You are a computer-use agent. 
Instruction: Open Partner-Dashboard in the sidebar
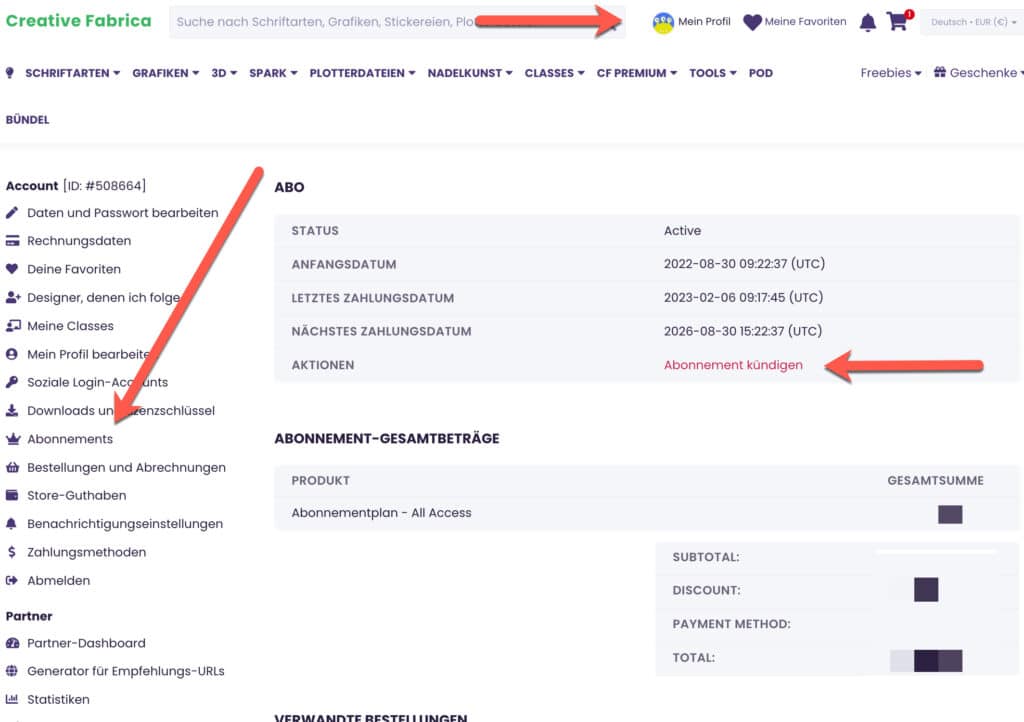point(86,643)
